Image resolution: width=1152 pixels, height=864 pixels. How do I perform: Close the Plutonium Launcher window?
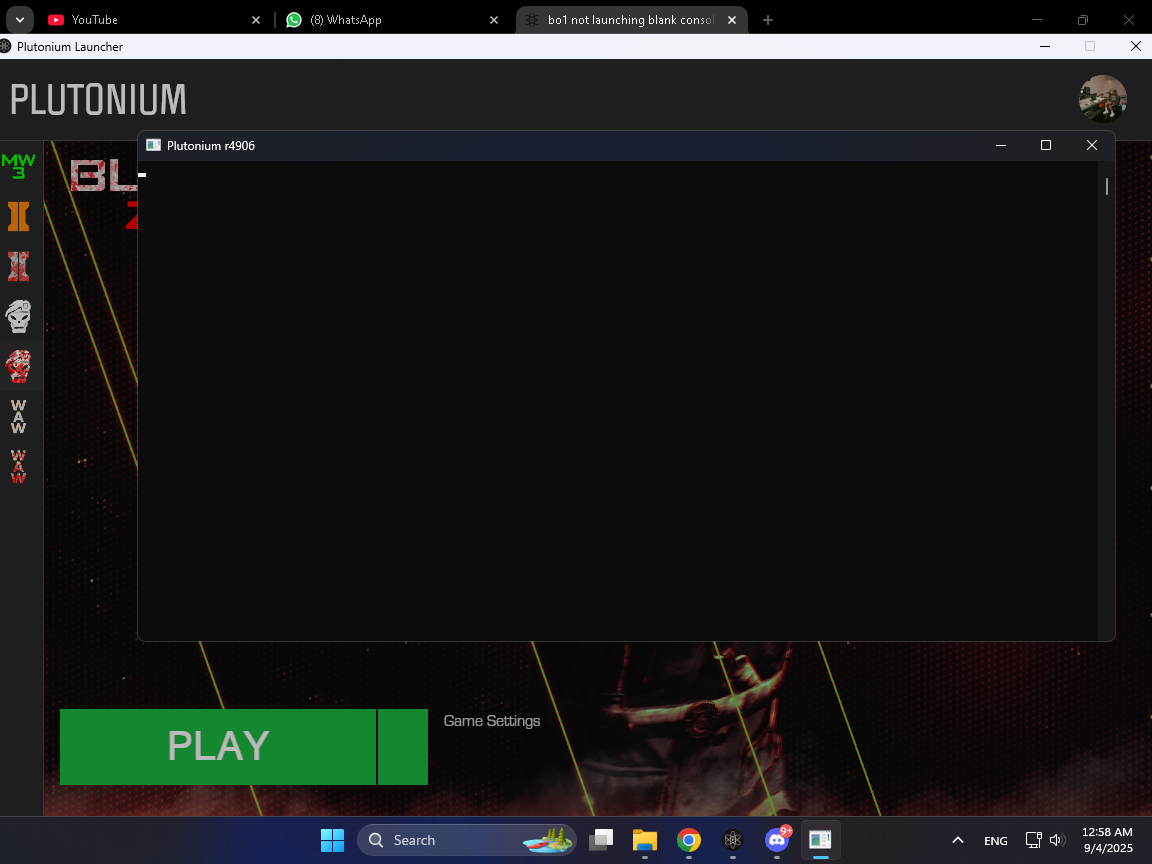coord(1135,46)
